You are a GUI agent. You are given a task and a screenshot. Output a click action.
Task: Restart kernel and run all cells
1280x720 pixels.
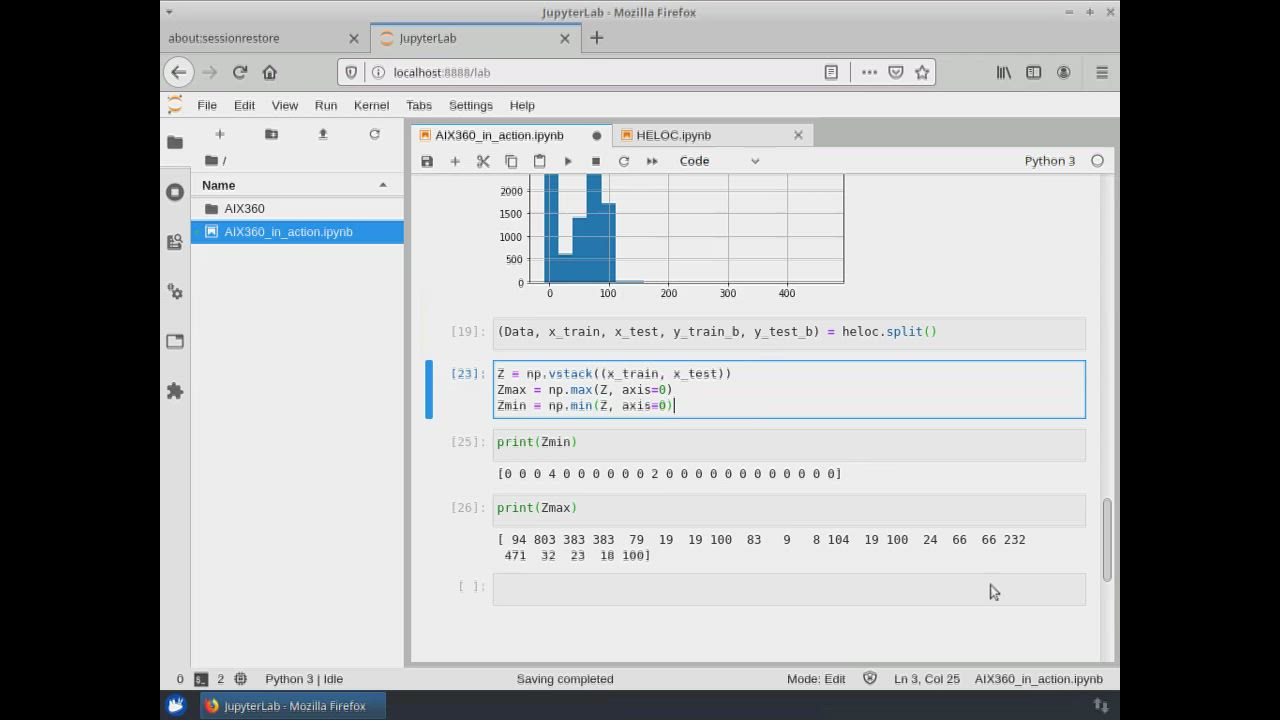pyautogui.click(x=652, y=161)
